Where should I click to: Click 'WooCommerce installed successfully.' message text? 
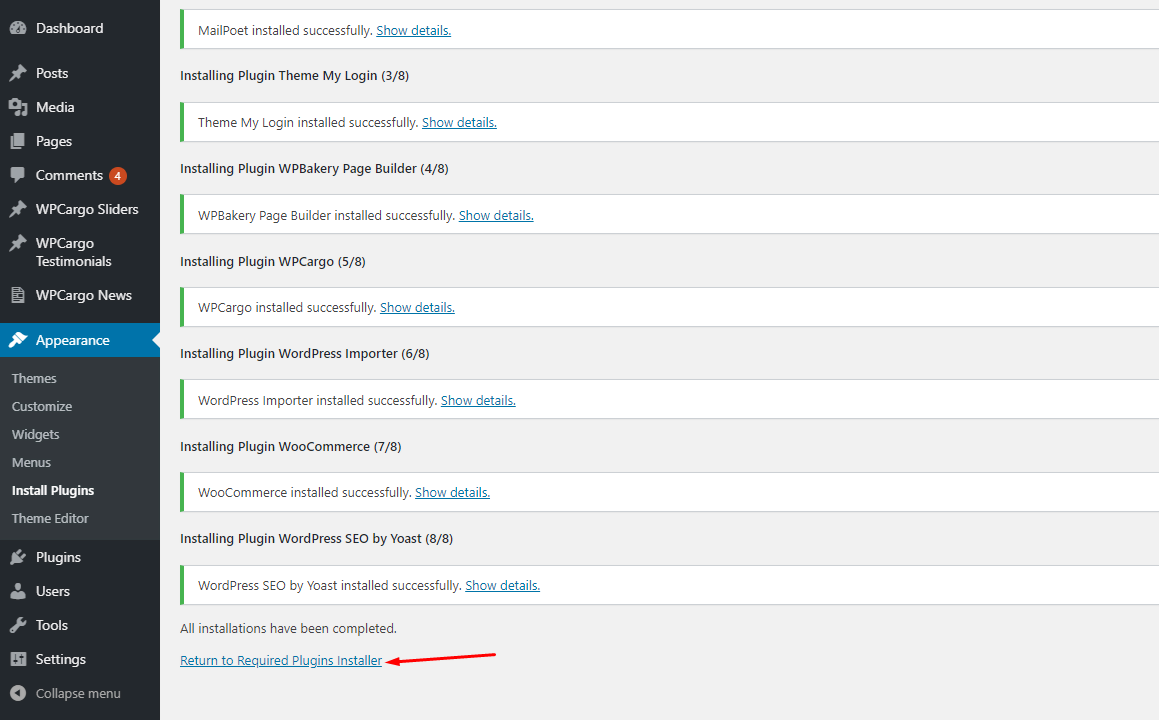(305, 492)
